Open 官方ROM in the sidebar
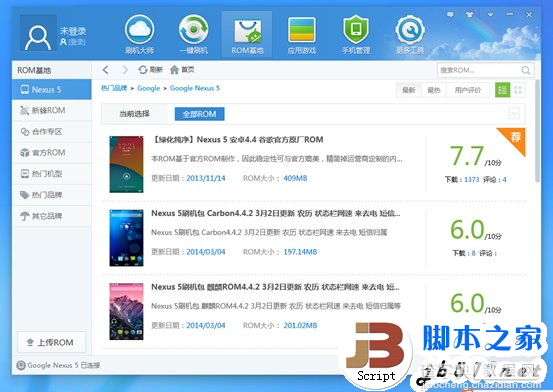The width and height of the screenshot is (553, 392). 51,152
